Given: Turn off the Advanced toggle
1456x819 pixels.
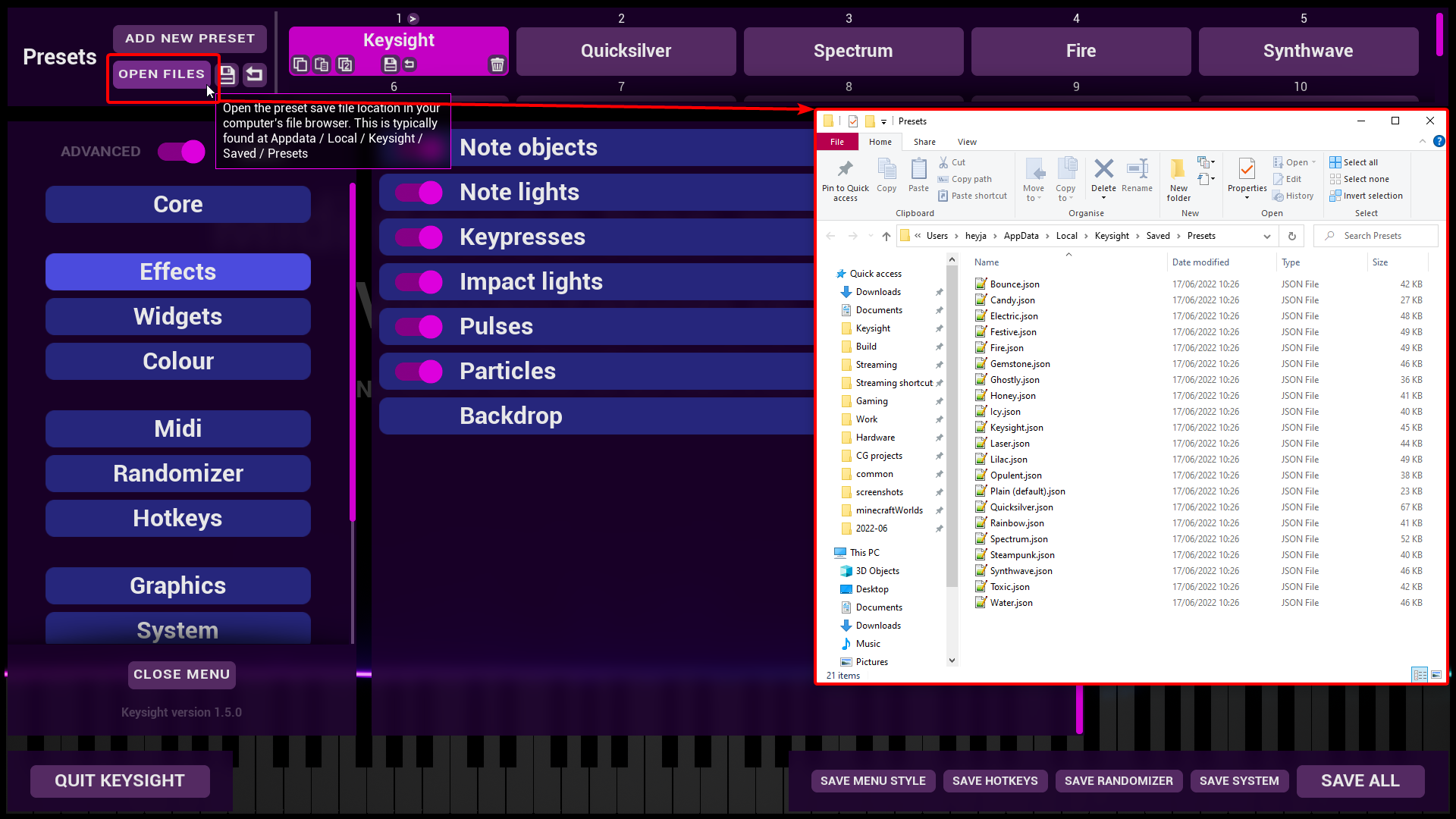Looking at the screenshot, I should pyautogui.click(x=182, y=152).
